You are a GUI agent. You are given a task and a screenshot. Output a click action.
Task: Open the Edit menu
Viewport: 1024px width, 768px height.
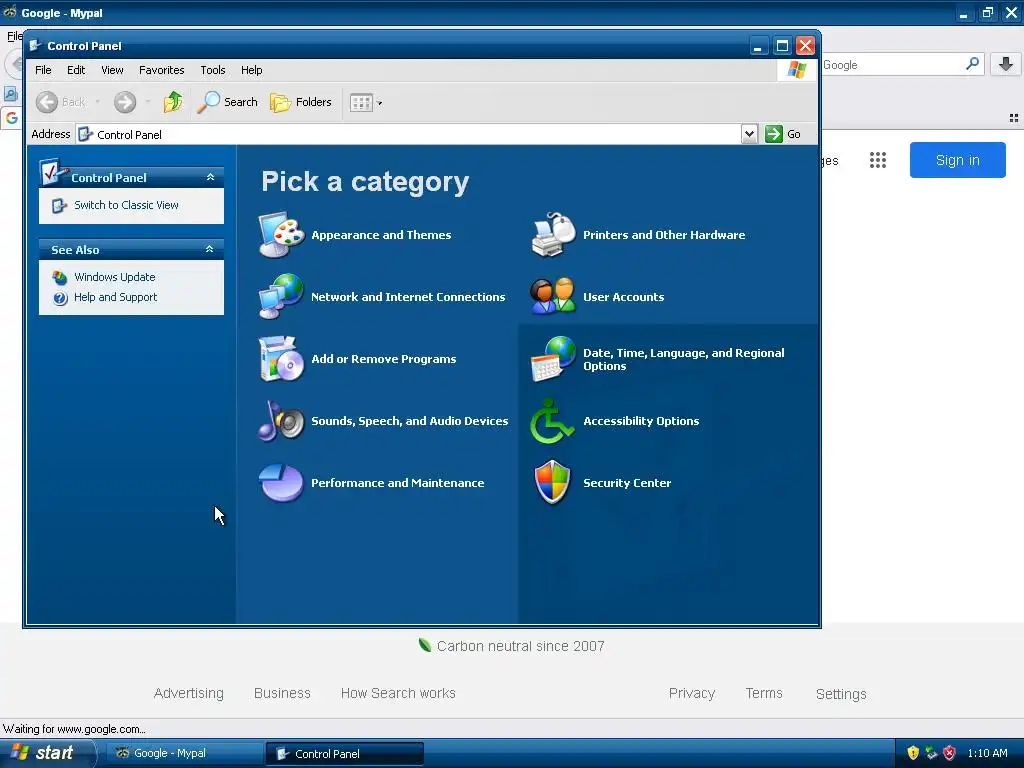pos(76,70)
